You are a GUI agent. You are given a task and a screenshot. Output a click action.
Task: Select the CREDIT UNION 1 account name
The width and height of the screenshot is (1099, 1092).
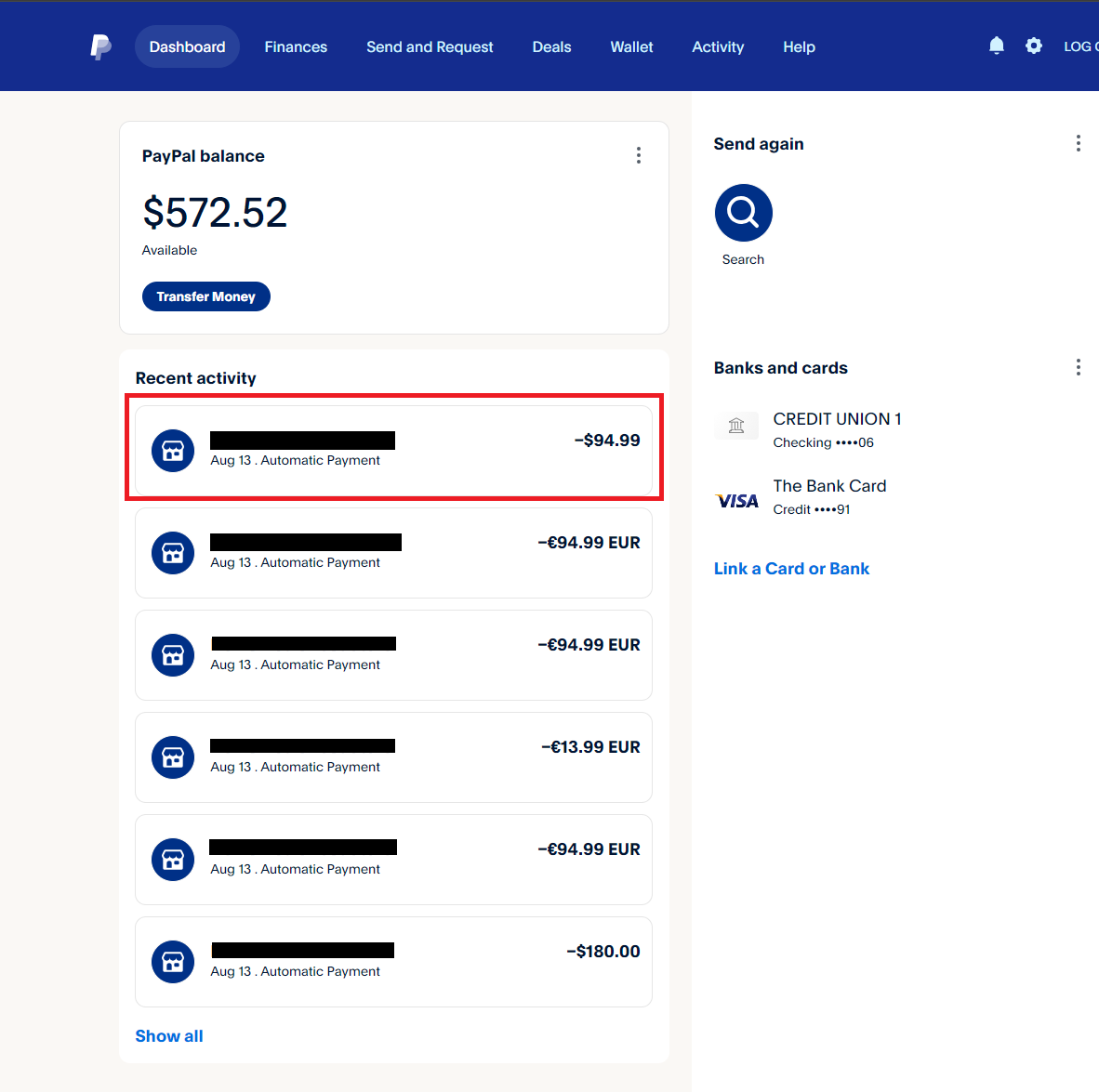point(837,419)
